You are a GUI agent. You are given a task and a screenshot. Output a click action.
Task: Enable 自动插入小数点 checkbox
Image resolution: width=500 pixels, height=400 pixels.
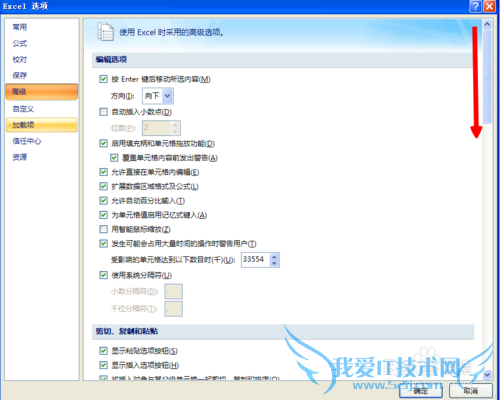[103, 112]
